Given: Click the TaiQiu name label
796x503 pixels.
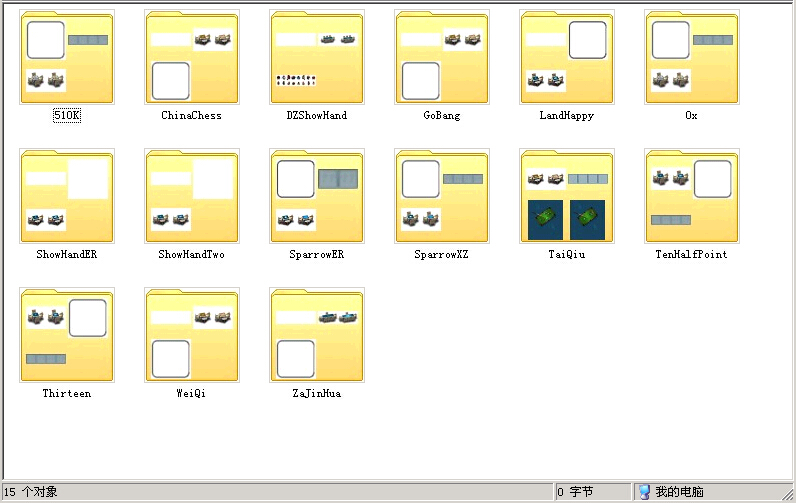Looking at the screenshot, I should click(x=567, y=255).
